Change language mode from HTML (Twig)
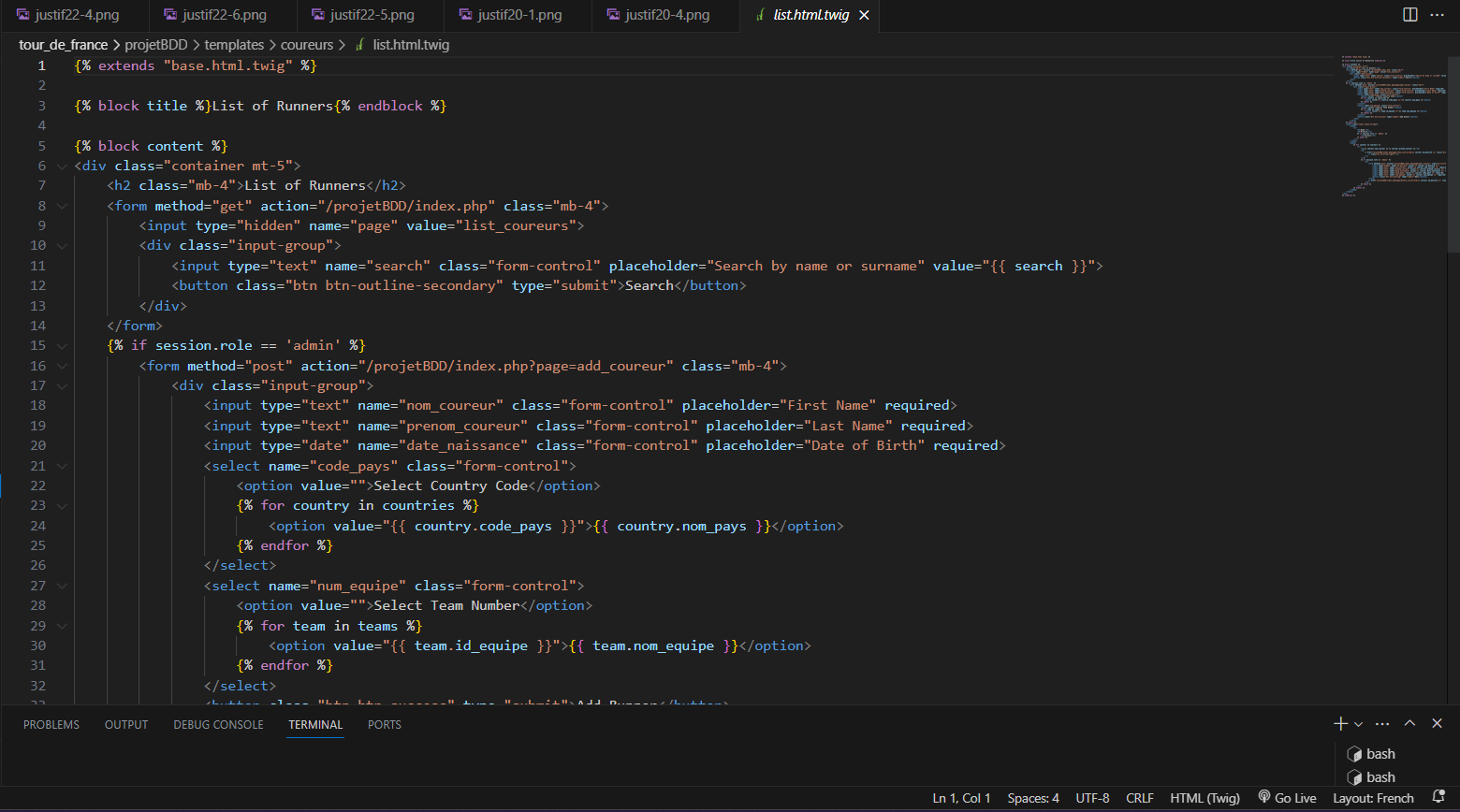Screen dimensions: 1460x812 [x=1204, y=798]
